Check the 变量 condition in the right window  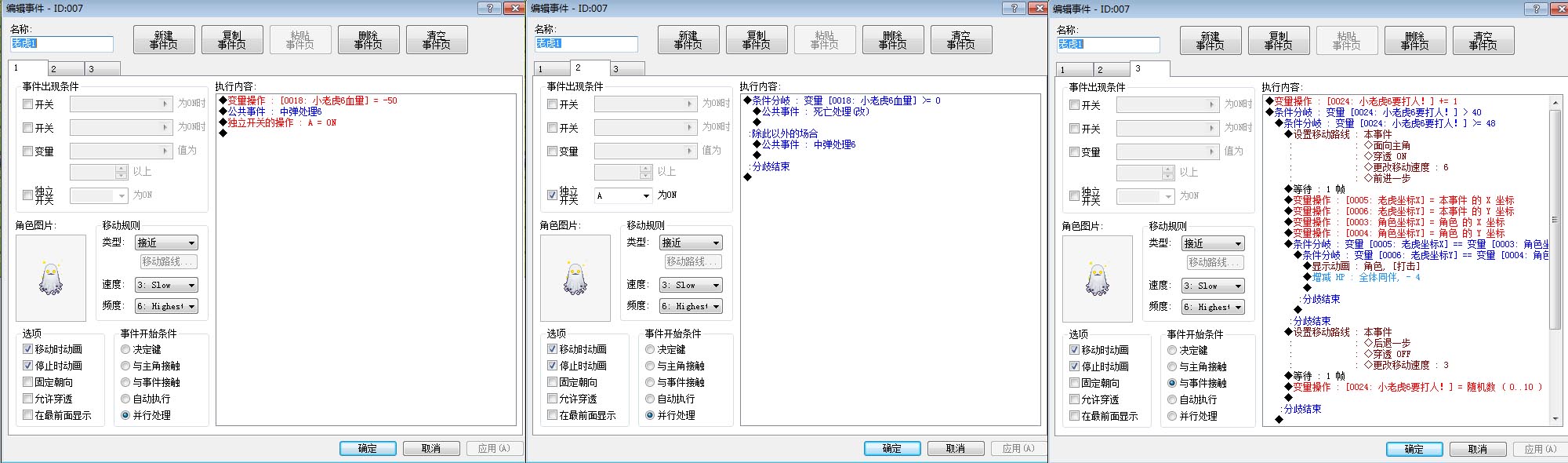click(1075, 151)
